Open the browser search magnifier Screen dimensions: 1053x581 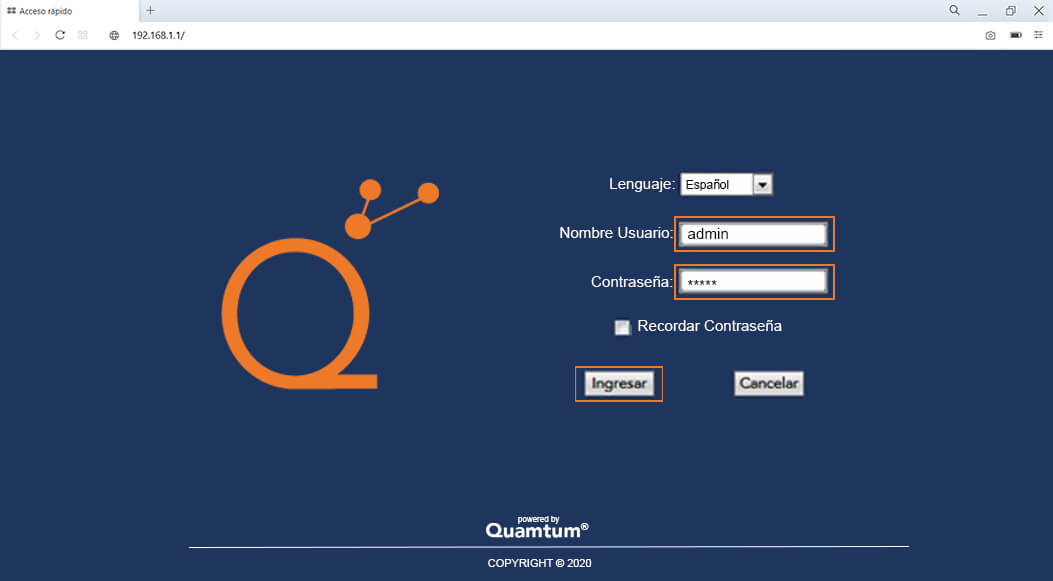(954, 10)
